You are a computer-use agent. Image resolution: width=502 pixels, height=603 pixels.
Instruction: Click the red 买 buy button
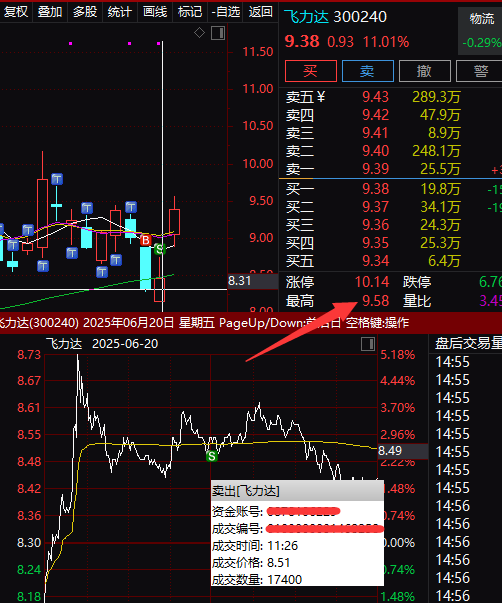pos(311,71)
